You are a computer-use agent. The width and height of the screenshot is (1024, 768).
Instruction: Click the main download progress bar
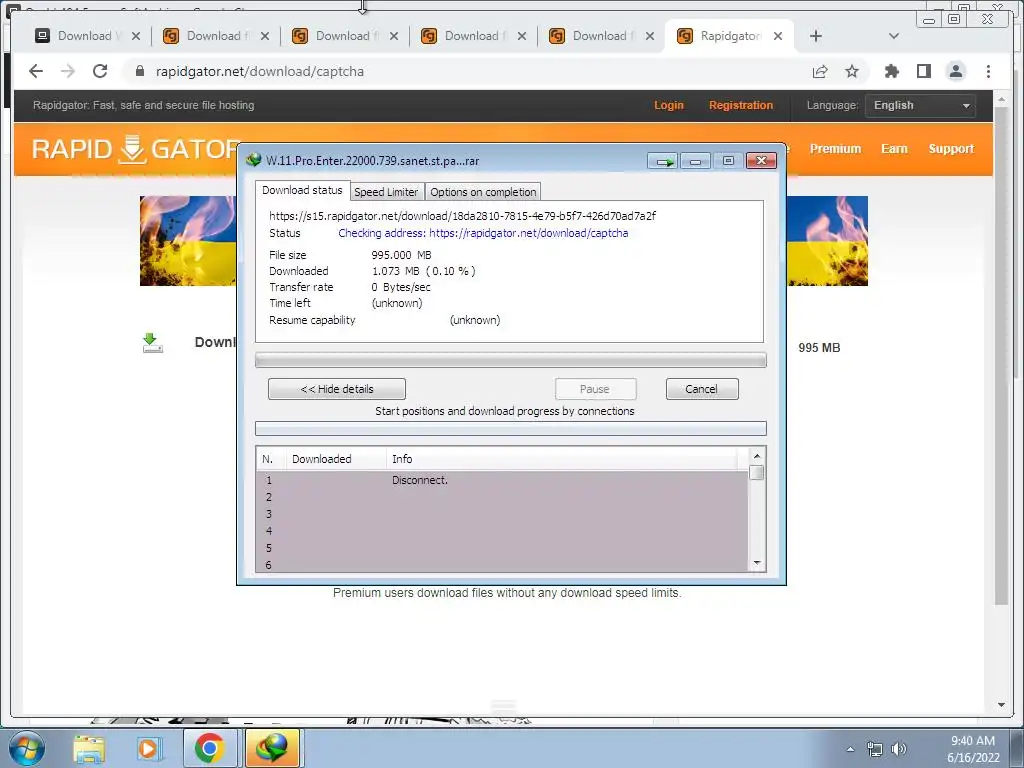point(511,360)
